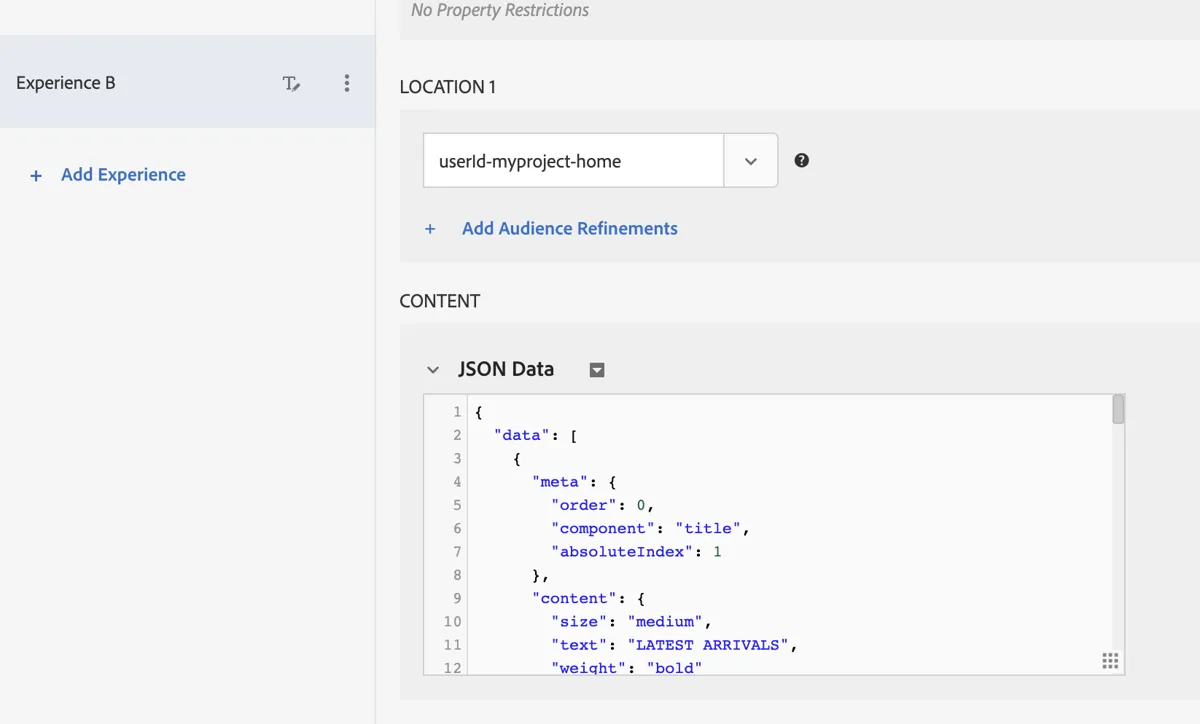Click plus icon beside Add Audience Refinements
The width and height of the screenshot is (1200, 724).
430,229
